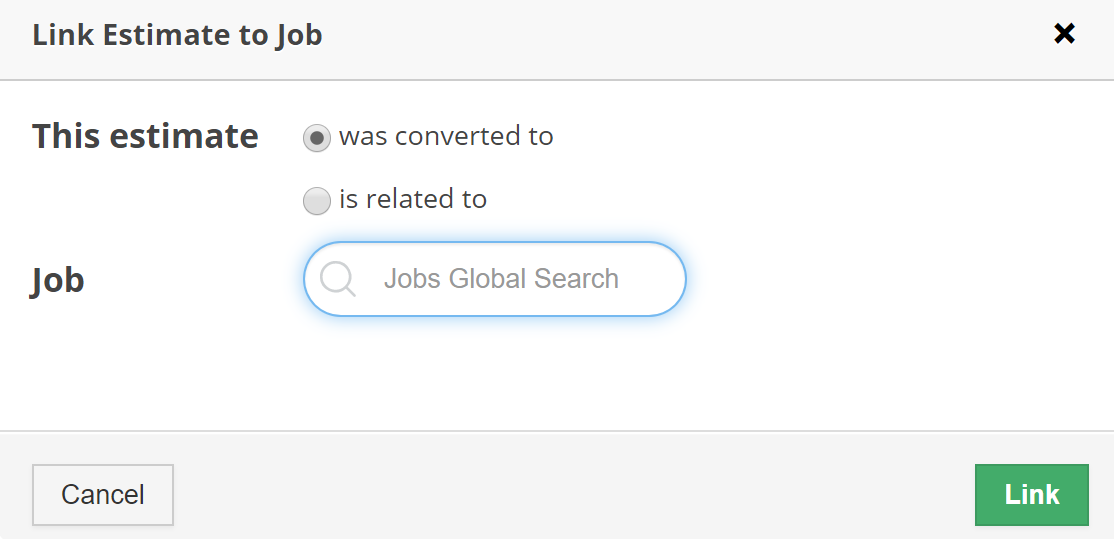Click the magnifying glass search icon

click(337, 279)
